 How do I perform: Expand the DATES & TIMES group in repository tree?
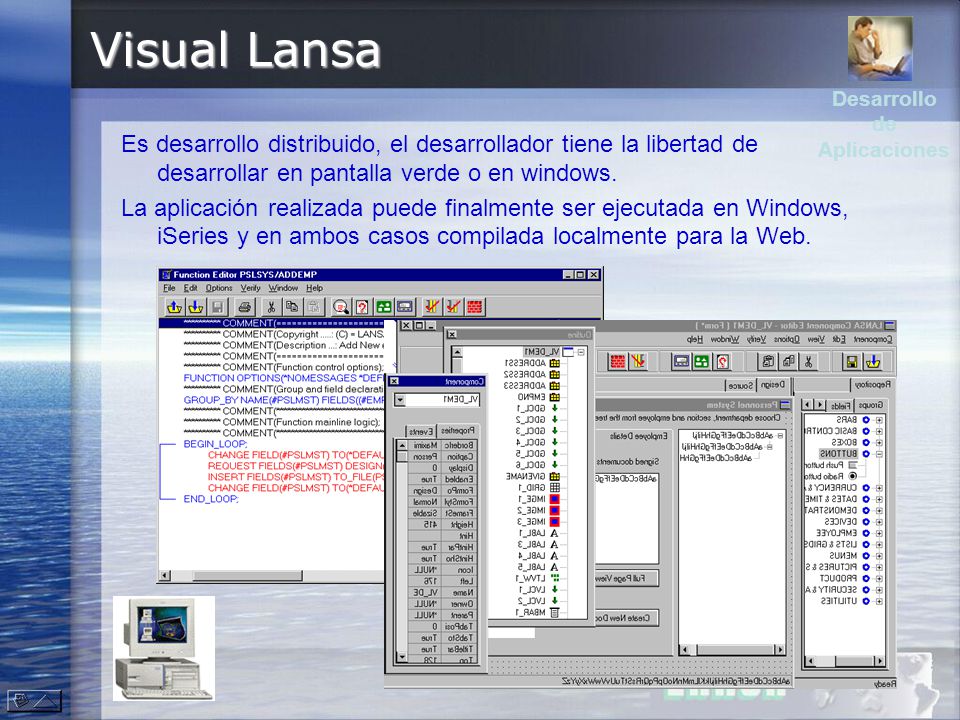click(879, 499)
